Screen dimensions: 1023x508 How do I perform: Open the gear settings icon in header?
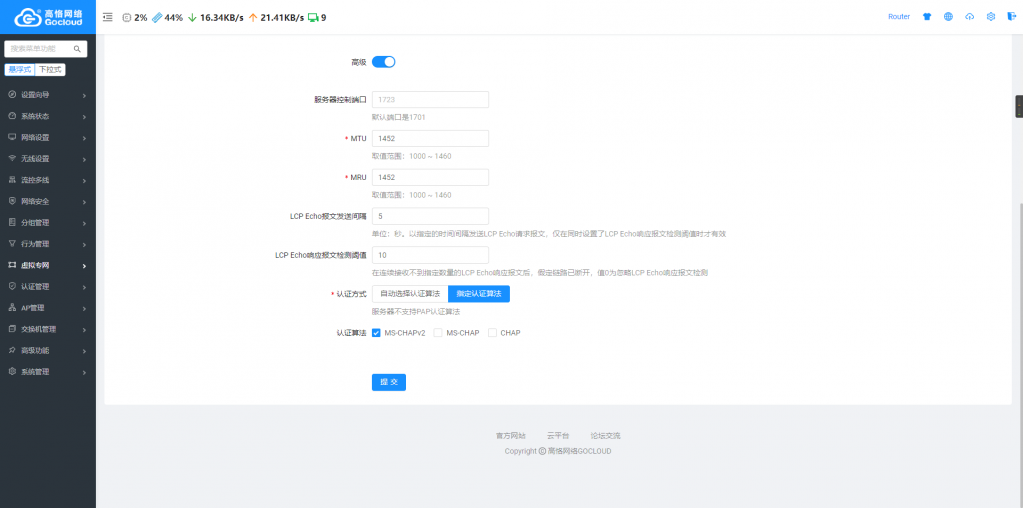pos(990,17)
